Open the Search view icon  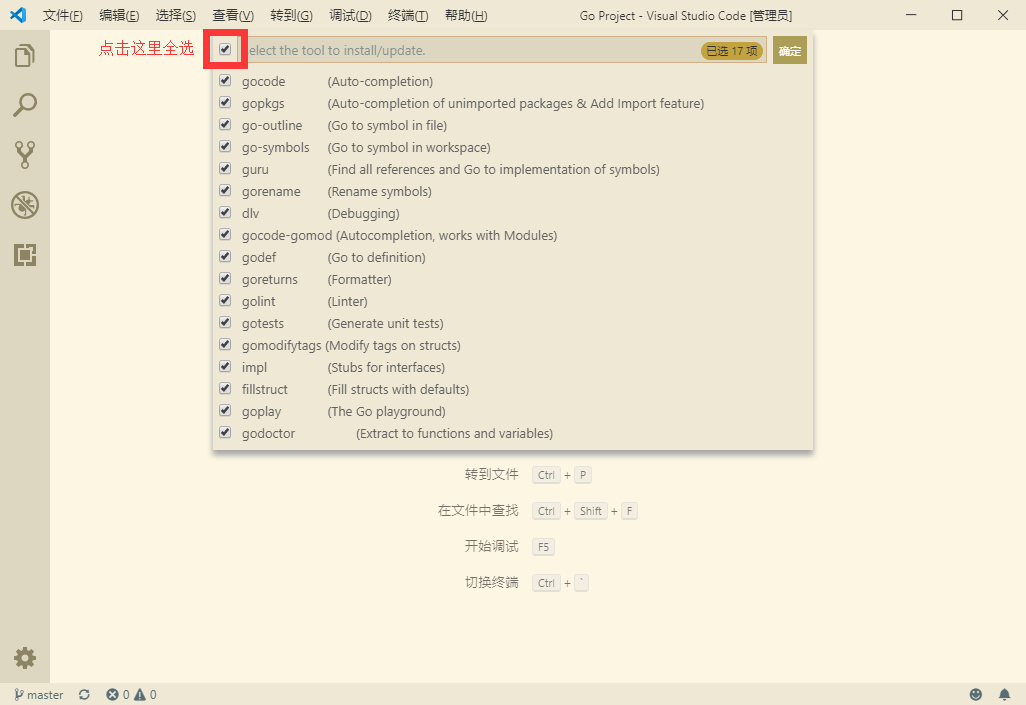(x=25, y=105)
